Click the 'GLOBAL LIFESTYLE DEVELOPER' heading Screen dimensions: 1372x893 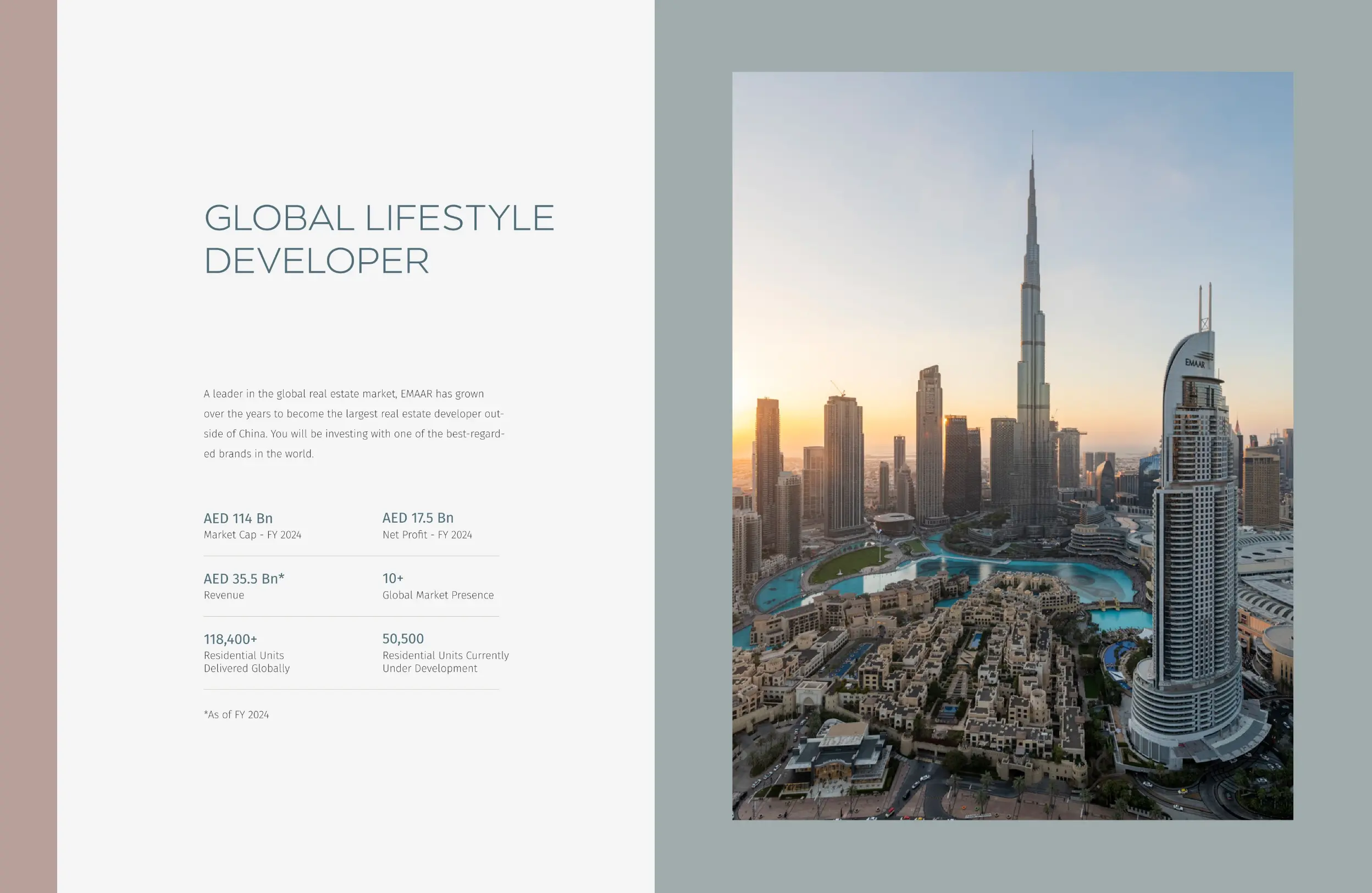(x=379, y=238)
